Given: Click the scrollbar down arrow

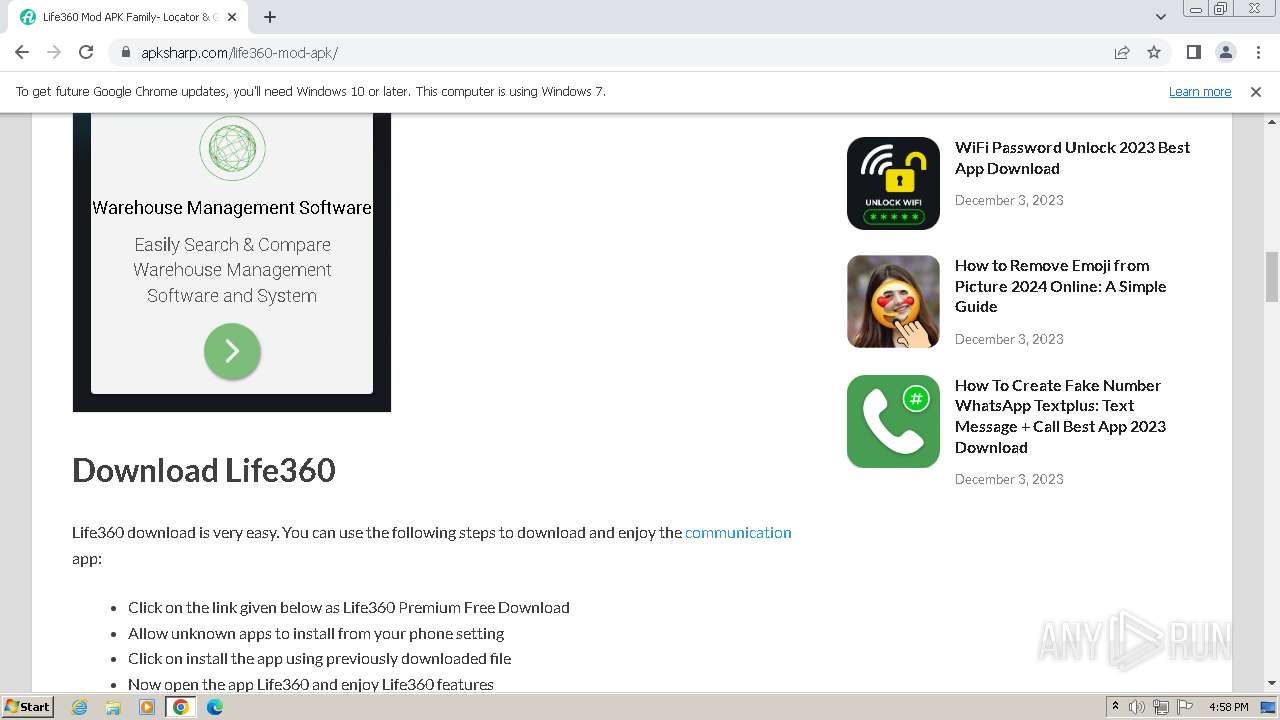Looking at the screenshot, I should [1271, 684].
